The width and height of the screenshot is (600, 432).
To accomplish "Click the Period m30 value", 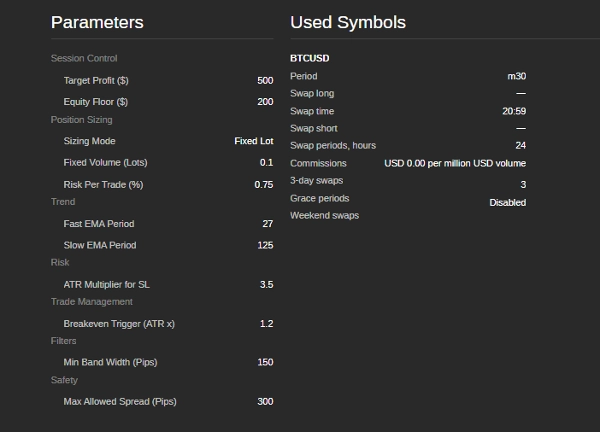I will 516,76.
